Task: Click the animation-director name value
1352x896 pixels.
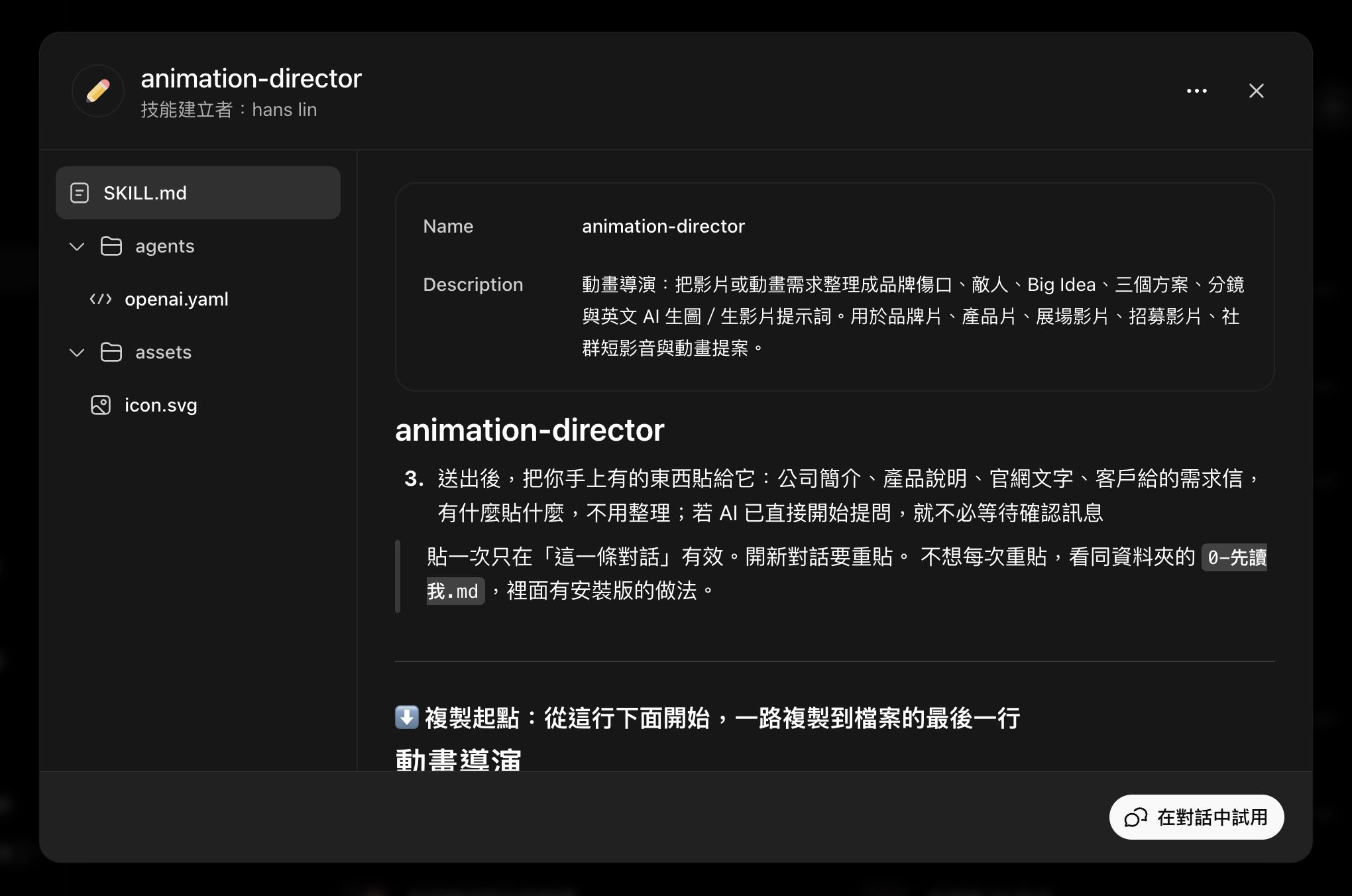Action: pyautogui.click(x=663, y=226)
